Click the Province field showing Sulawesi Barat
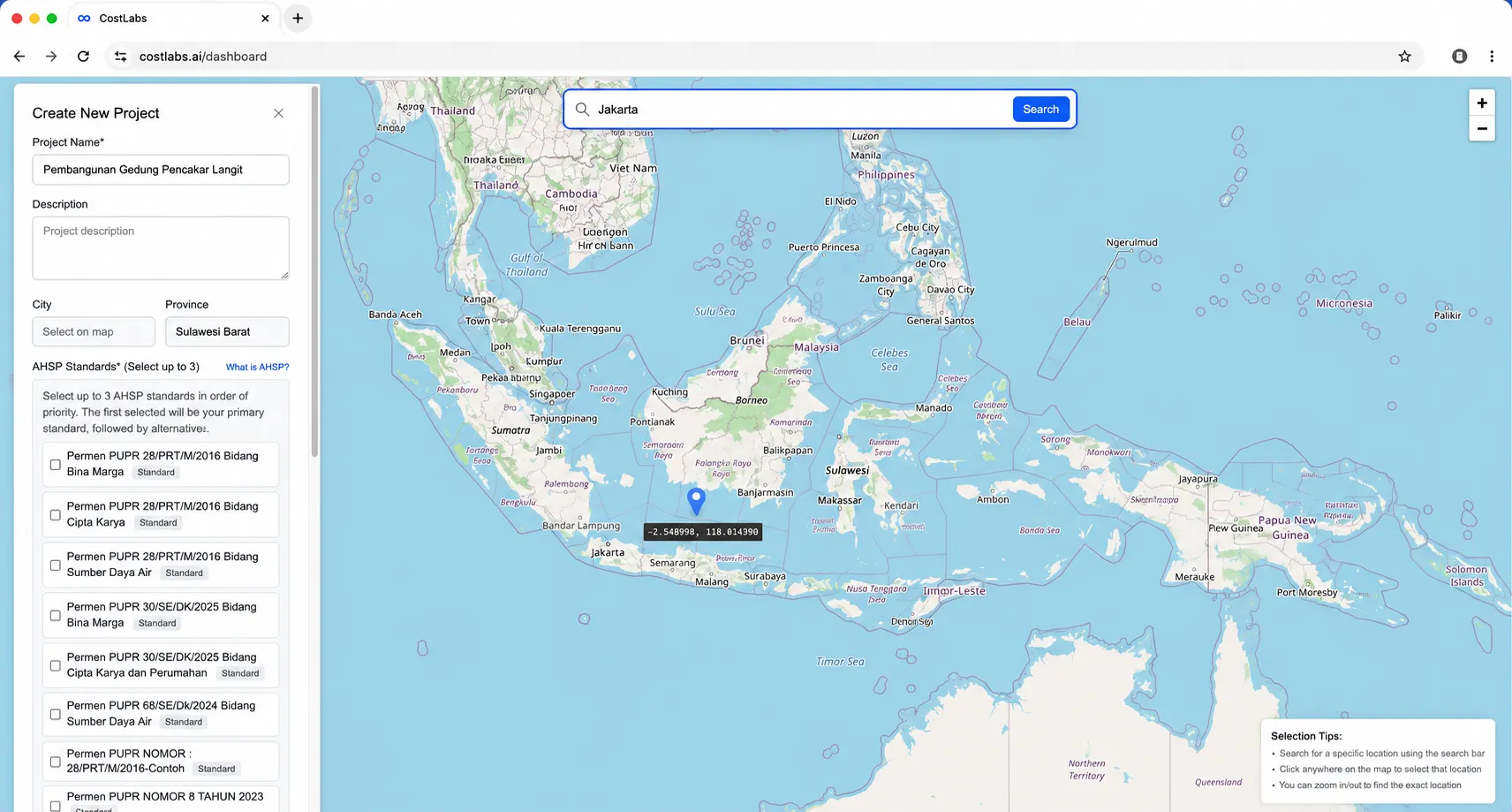This screenshot has width=1512, height=812. pyautogui.click(x=227, y=331)
